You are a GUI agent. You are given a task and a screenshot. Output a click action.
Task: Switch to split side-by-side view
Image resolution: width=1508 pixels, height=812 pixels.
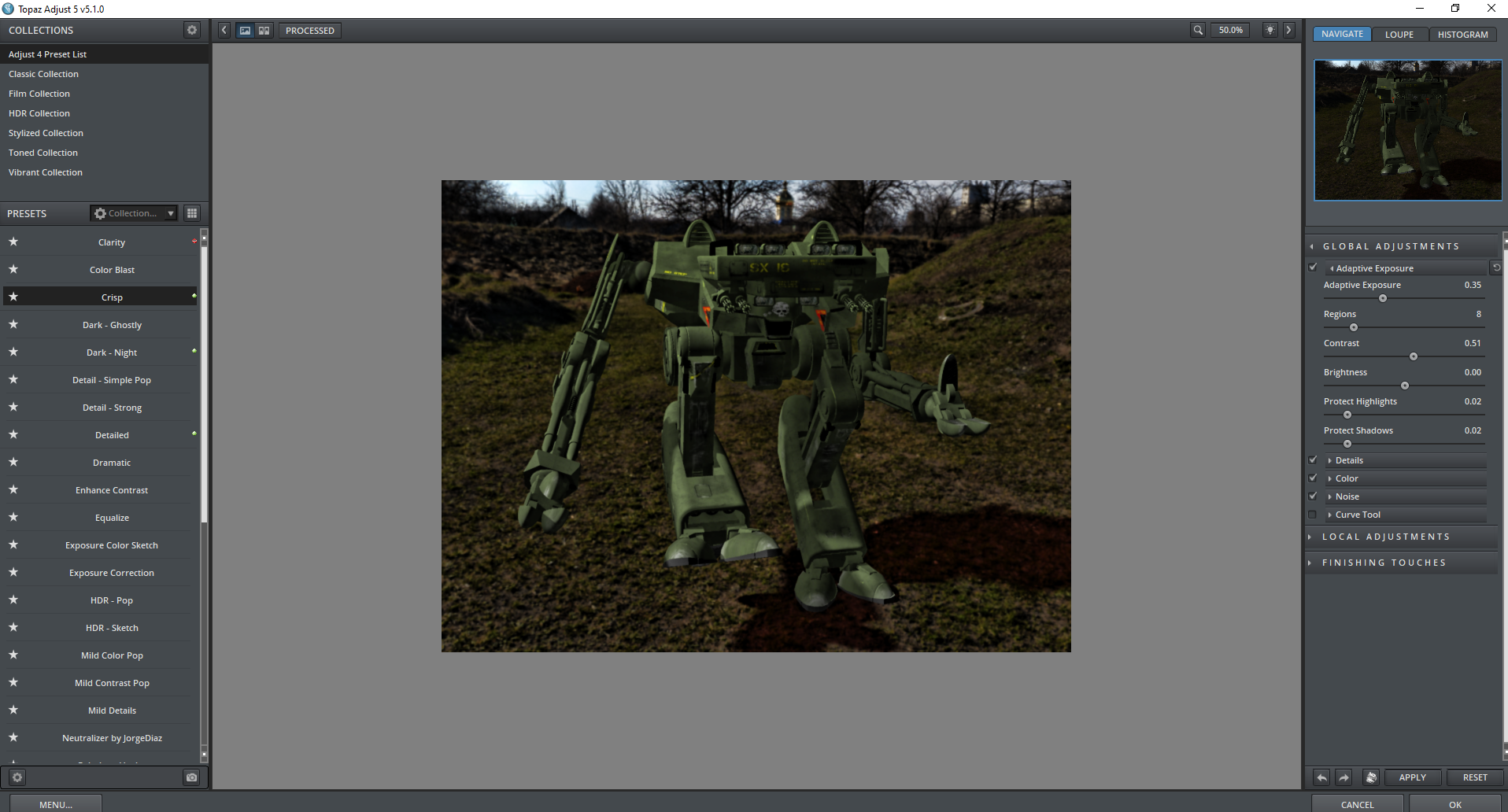[264, 30]
